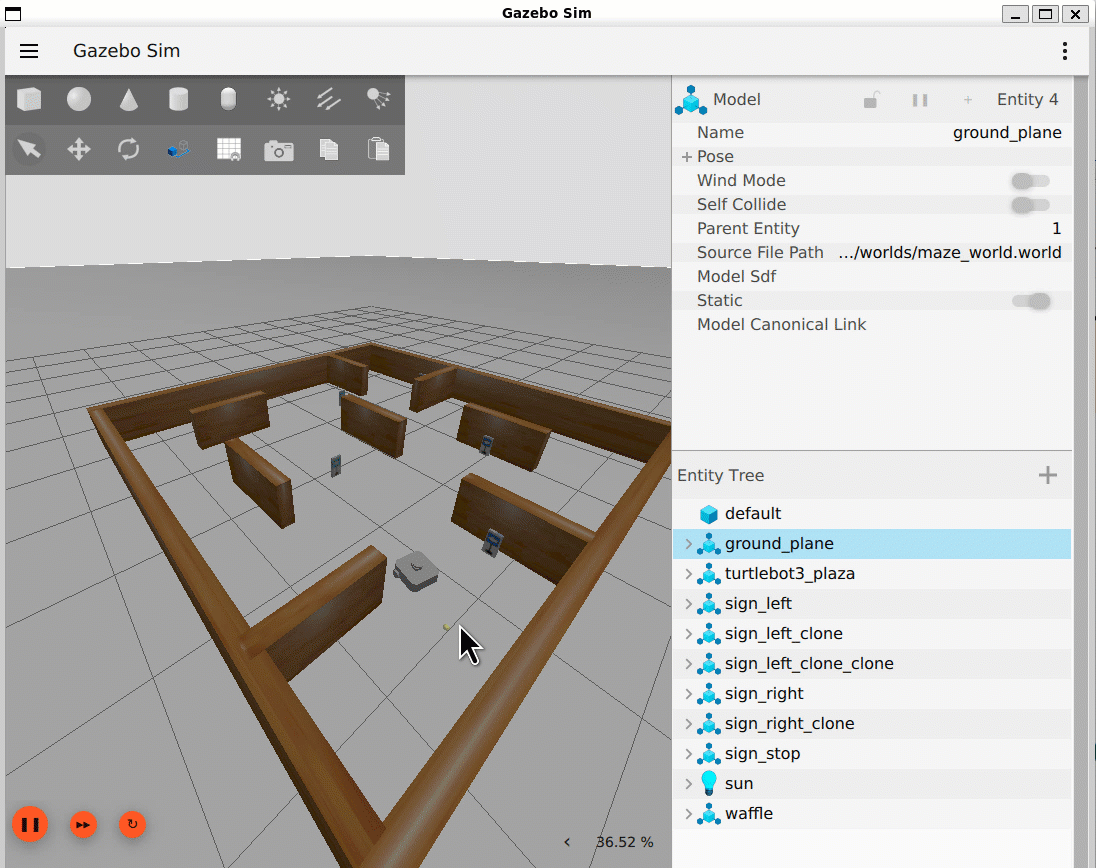Toggle the Static switch
This screenshot has height=868, width=1096.
pyautogui.click(x=1030, y=301)
